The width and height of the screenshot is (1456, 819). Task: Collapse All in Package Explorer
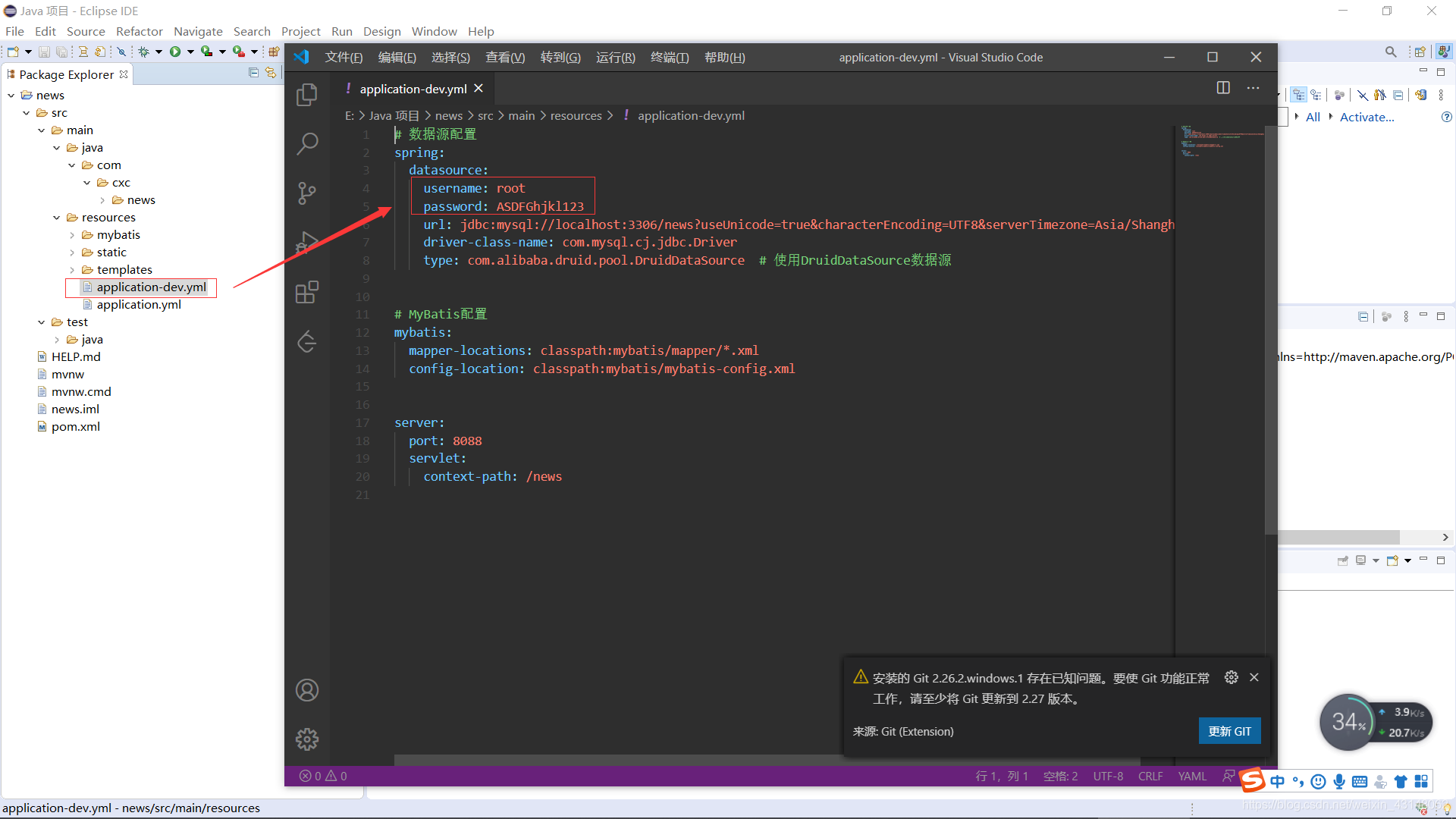tap(253, 73)
